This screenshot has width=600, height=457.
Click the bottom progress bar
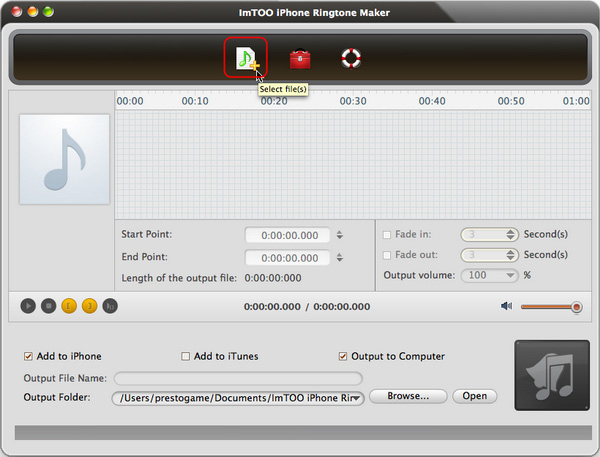point(303,433)
